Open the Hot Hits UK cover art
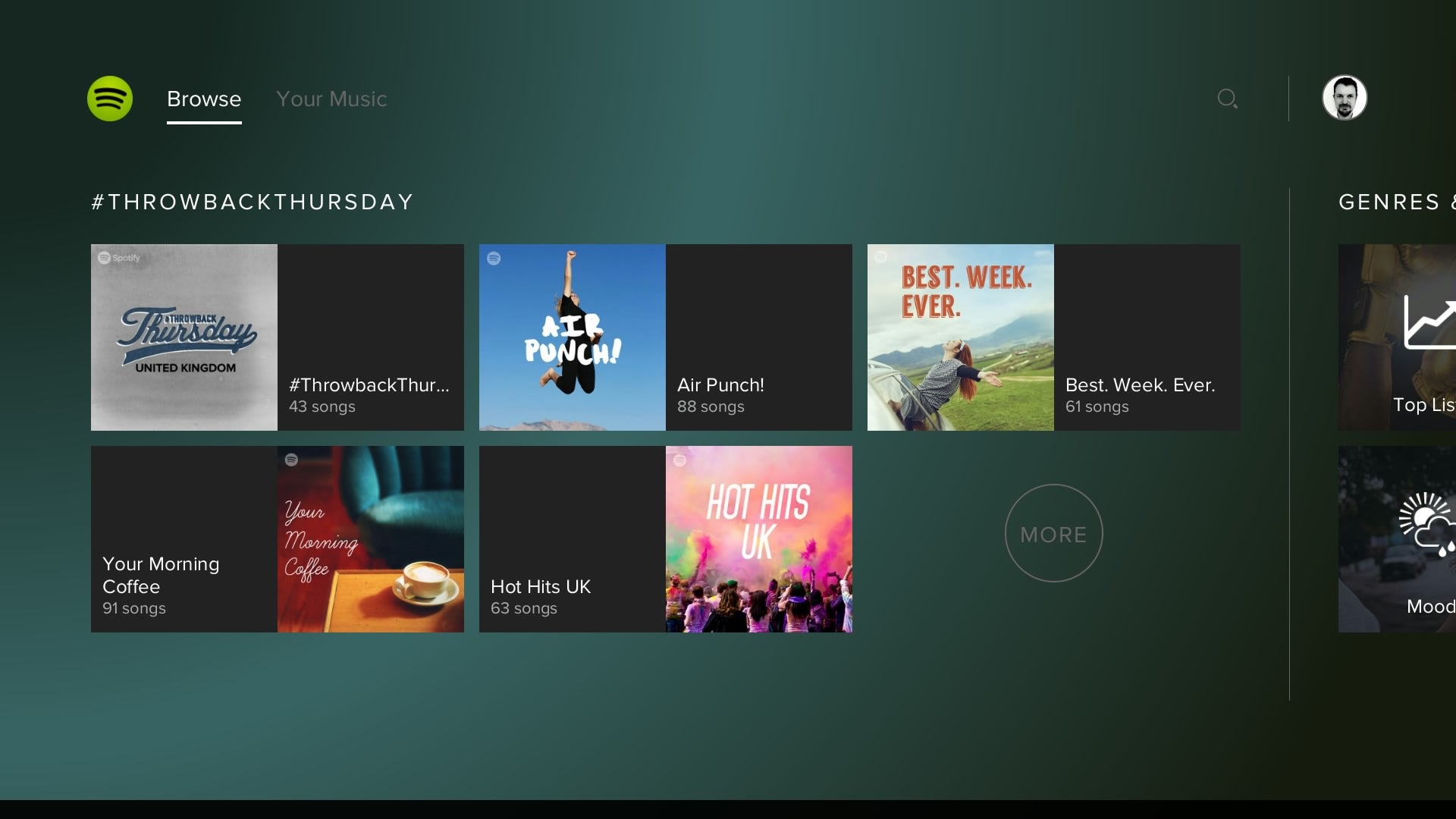 pyautogui.click(x=759, y=539)
